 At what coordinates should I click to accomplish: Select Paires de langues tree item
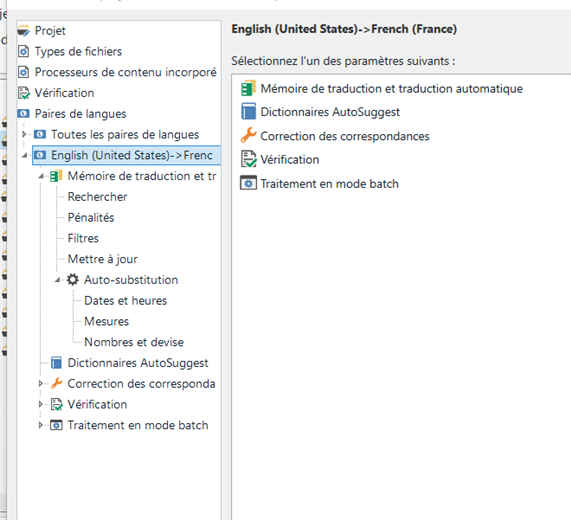tap(80, 114)
